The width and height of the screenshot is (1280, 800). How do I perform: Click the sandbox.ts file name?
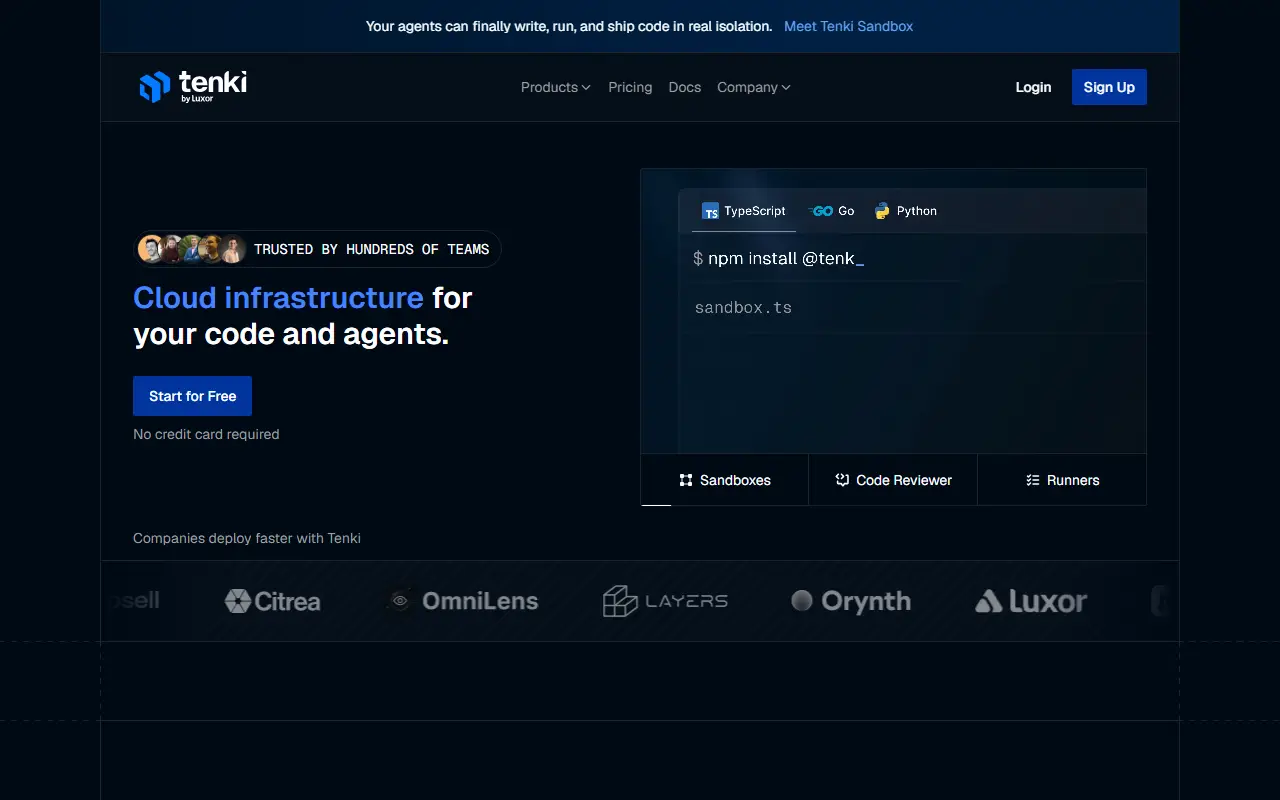[x=743, y=307]
